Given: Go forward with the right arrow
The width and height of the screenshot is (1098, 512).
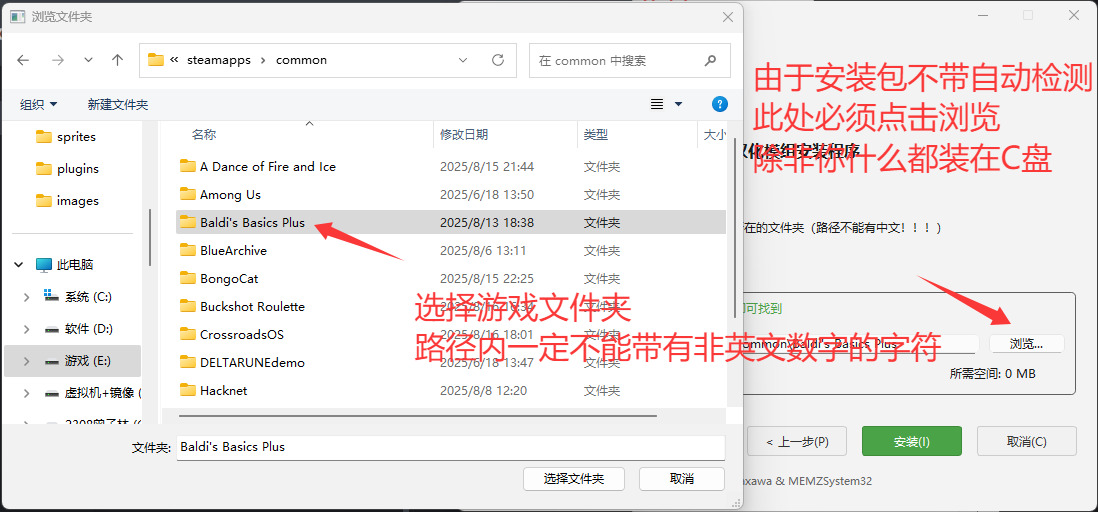Looking at the screenshot, I should coord(58,60).
